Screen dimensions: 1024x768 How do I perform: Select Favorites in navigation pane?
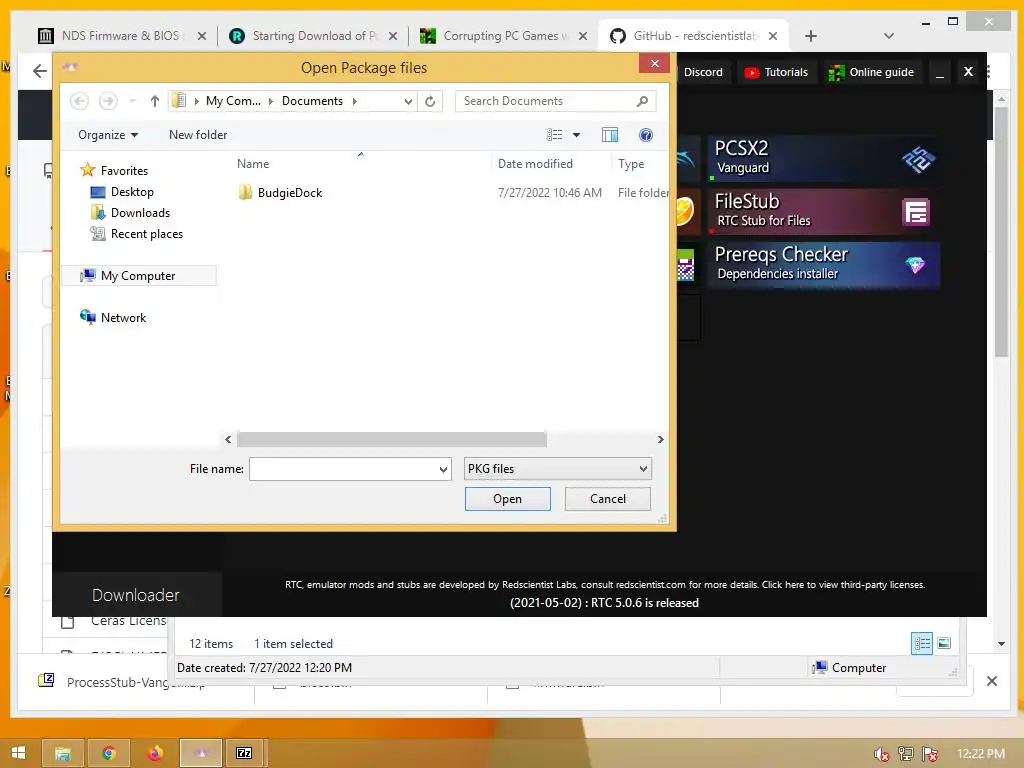124,170
